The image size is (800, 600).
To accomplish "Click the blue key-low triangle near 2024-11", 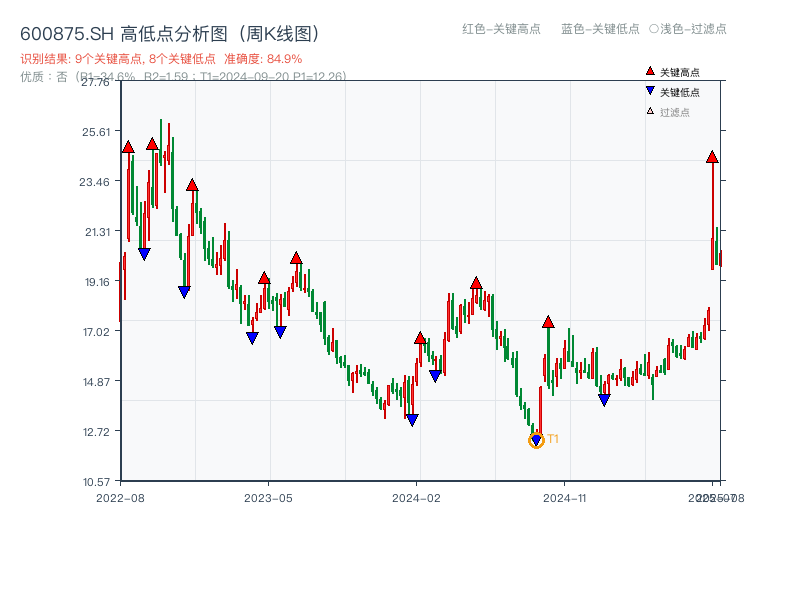I will tap(603, 398).
